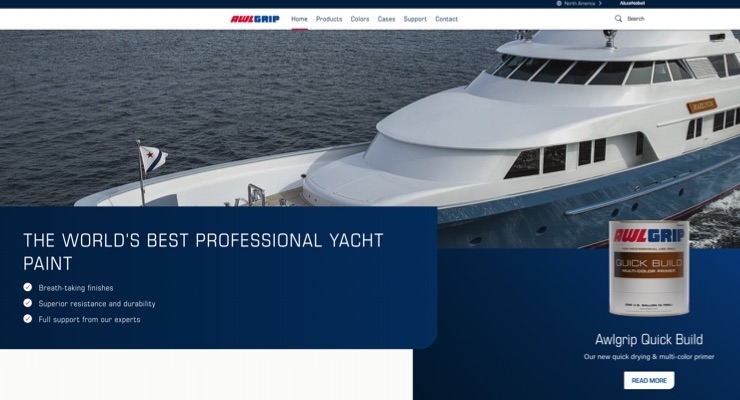
Task: Open the Colors menu item
Action: click(x=360, y=19)
